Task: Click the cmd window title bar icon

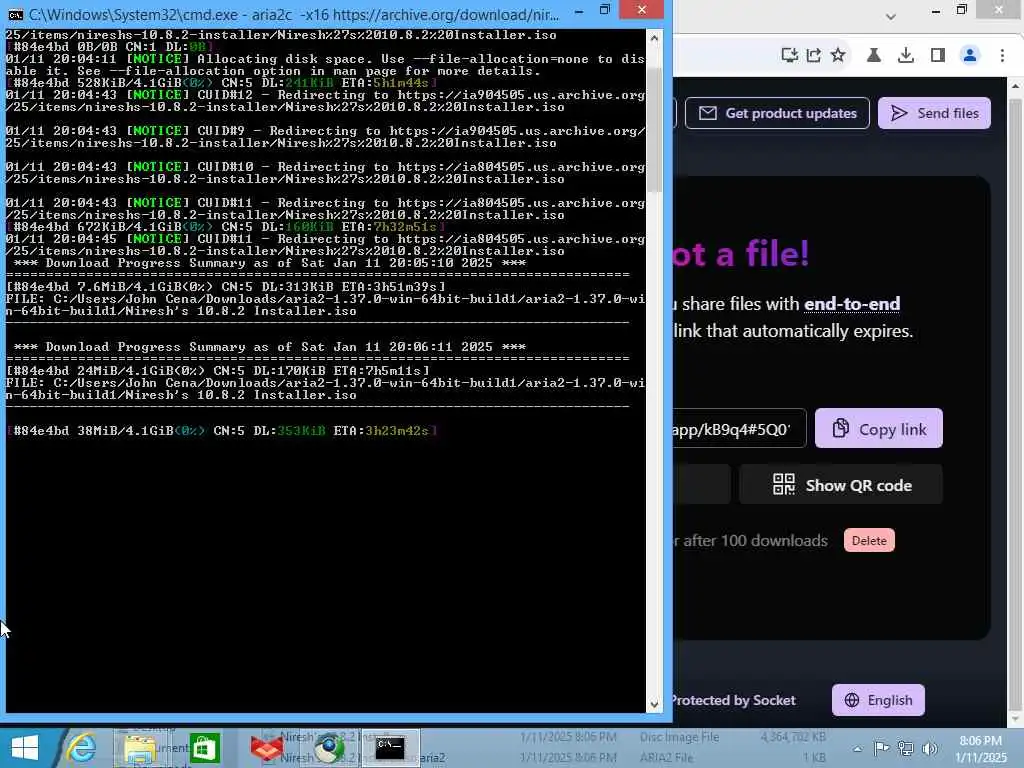Action: click(15, 14)
